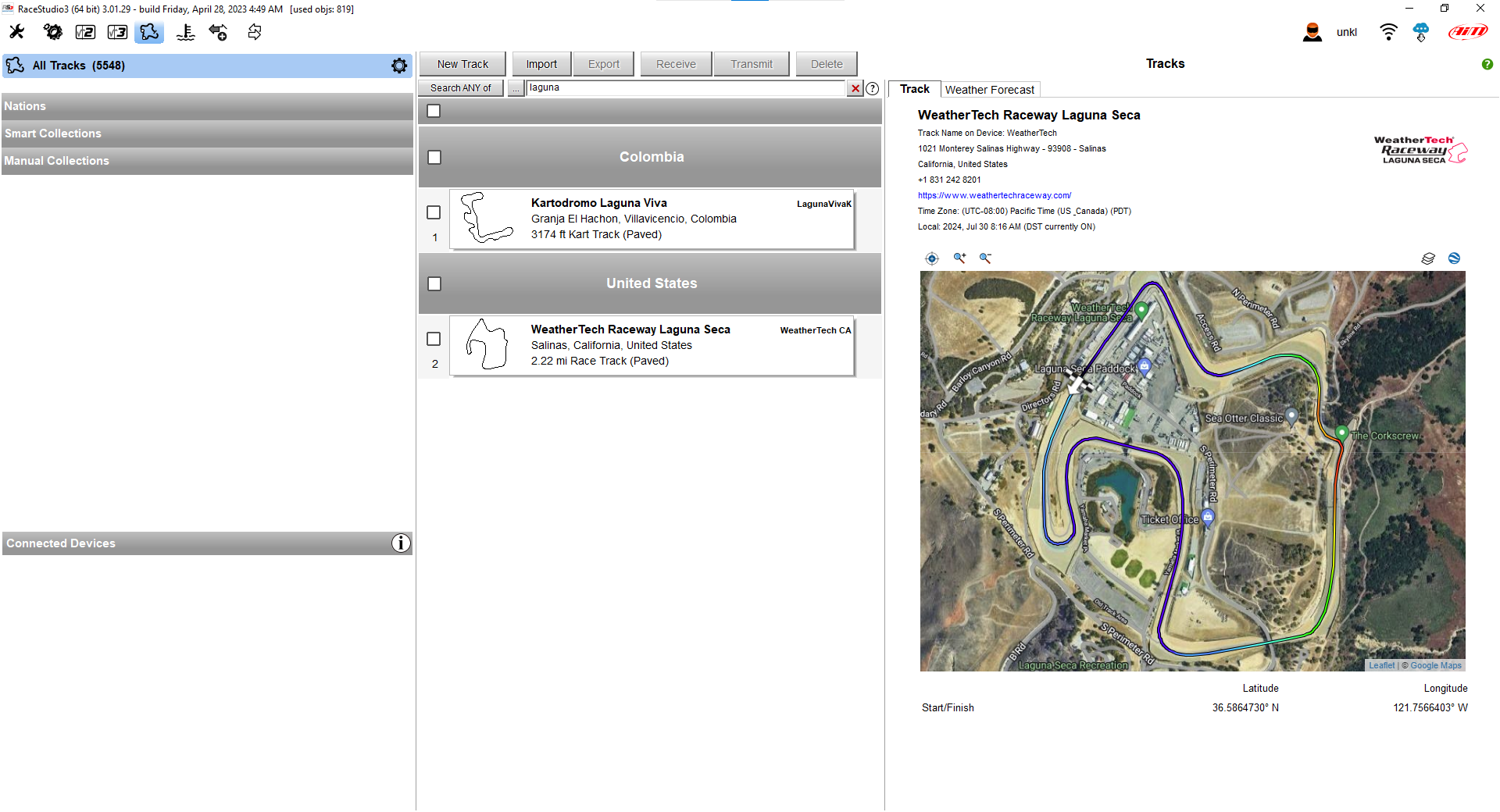Open the Search ANY of dropdown

[461, 88]
